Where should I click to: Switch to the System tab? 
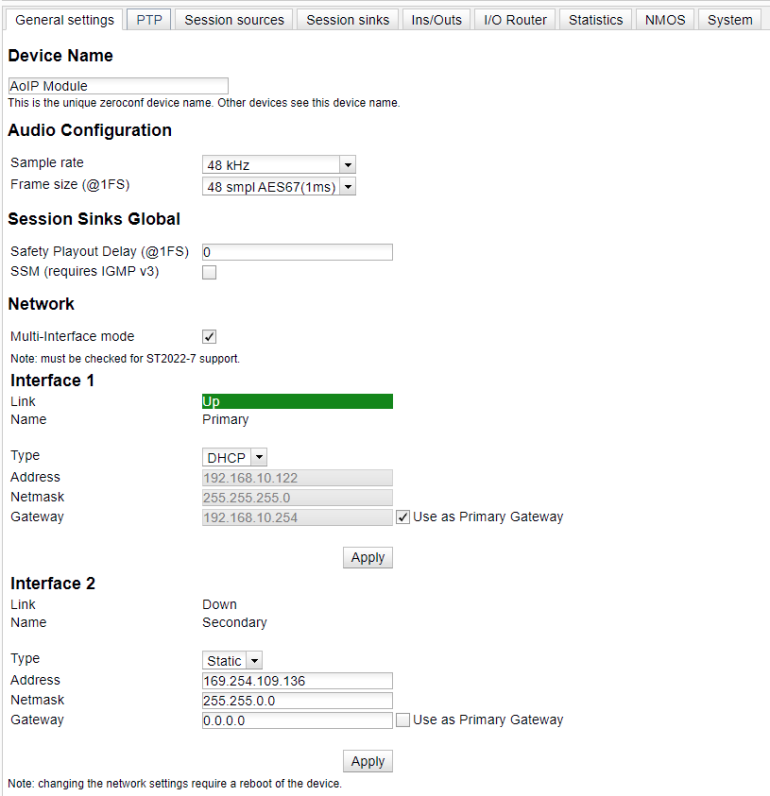(729, 20)
